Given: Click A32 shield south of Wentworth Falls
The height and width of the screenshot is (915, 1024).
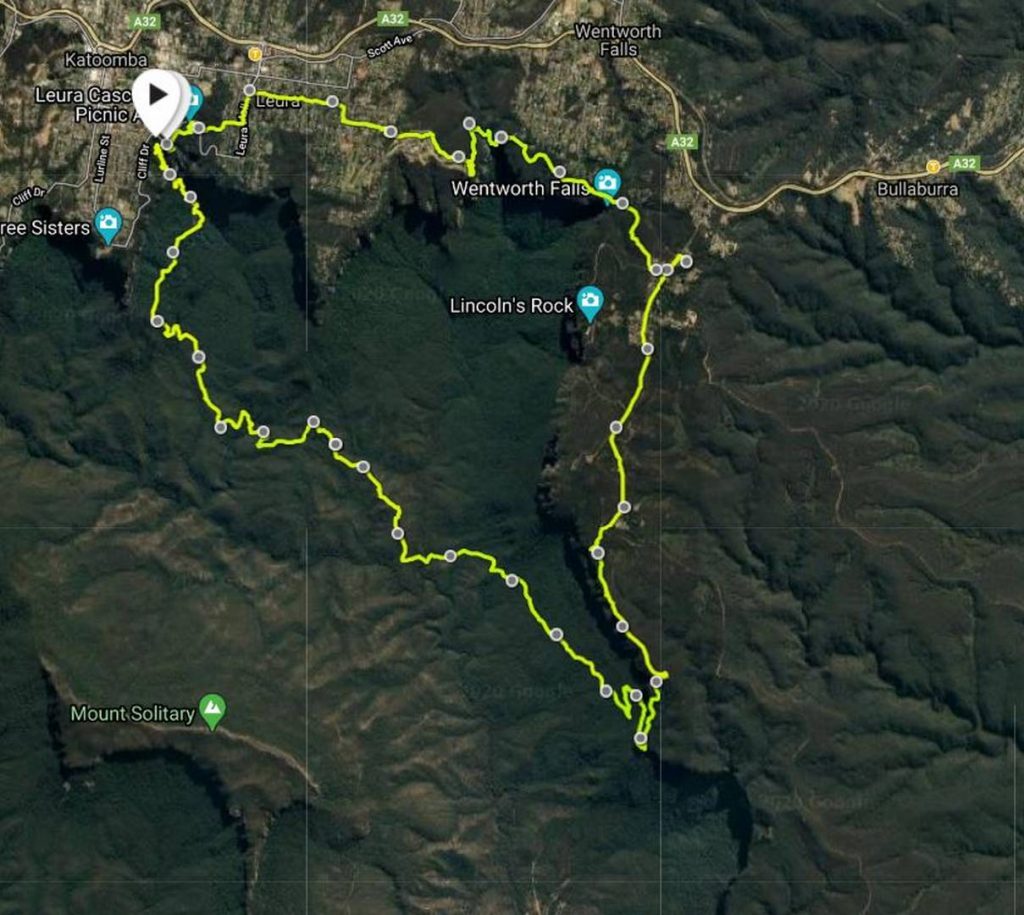Looking at the screenshot, I should pos(682,142).
